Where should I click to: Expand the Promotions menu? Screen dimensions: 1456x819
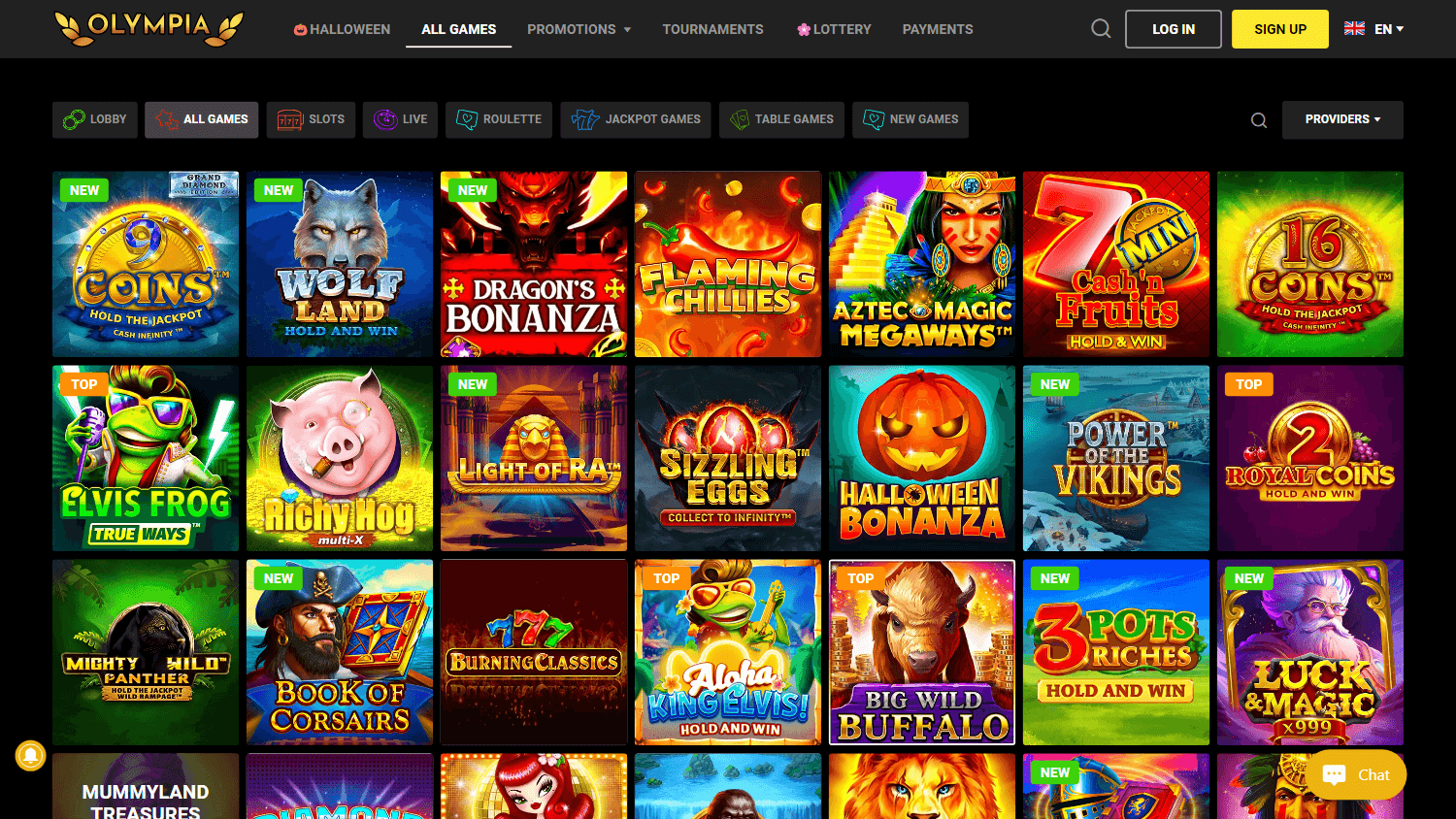click(579, 29)
